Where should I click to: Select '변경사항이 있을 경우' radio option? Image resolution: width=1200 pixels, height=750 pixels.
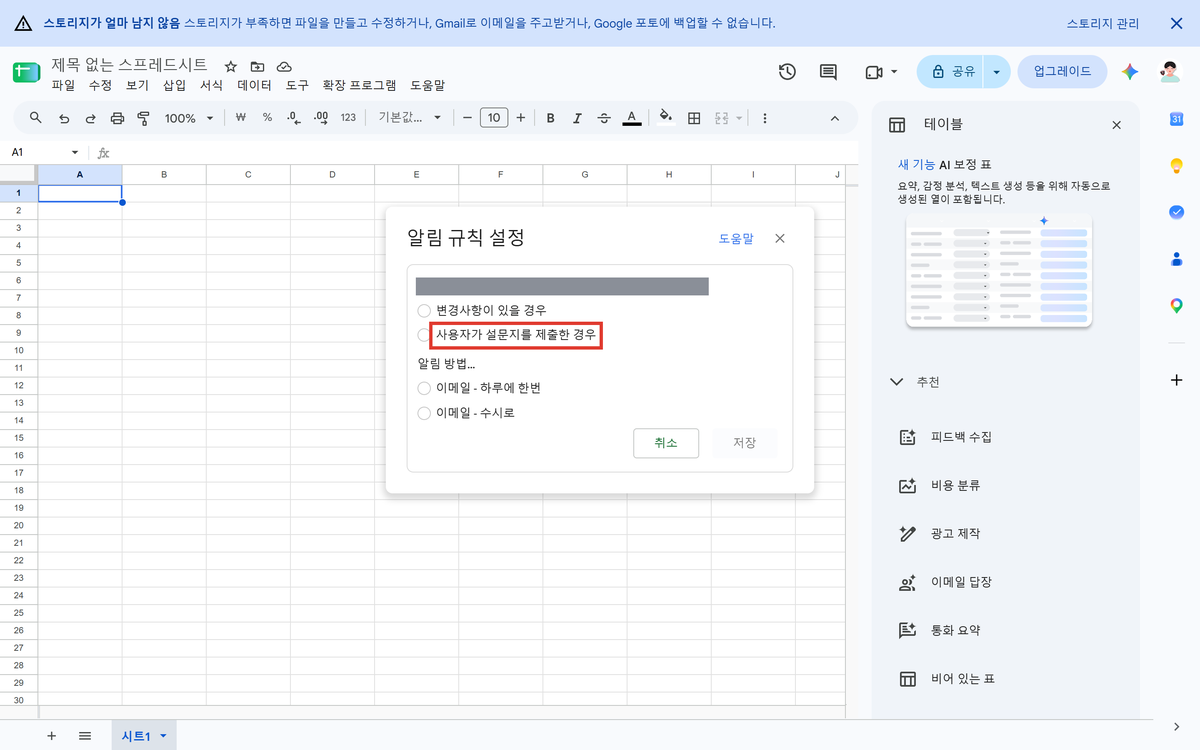pyautogui.click(x=424, y=311)
